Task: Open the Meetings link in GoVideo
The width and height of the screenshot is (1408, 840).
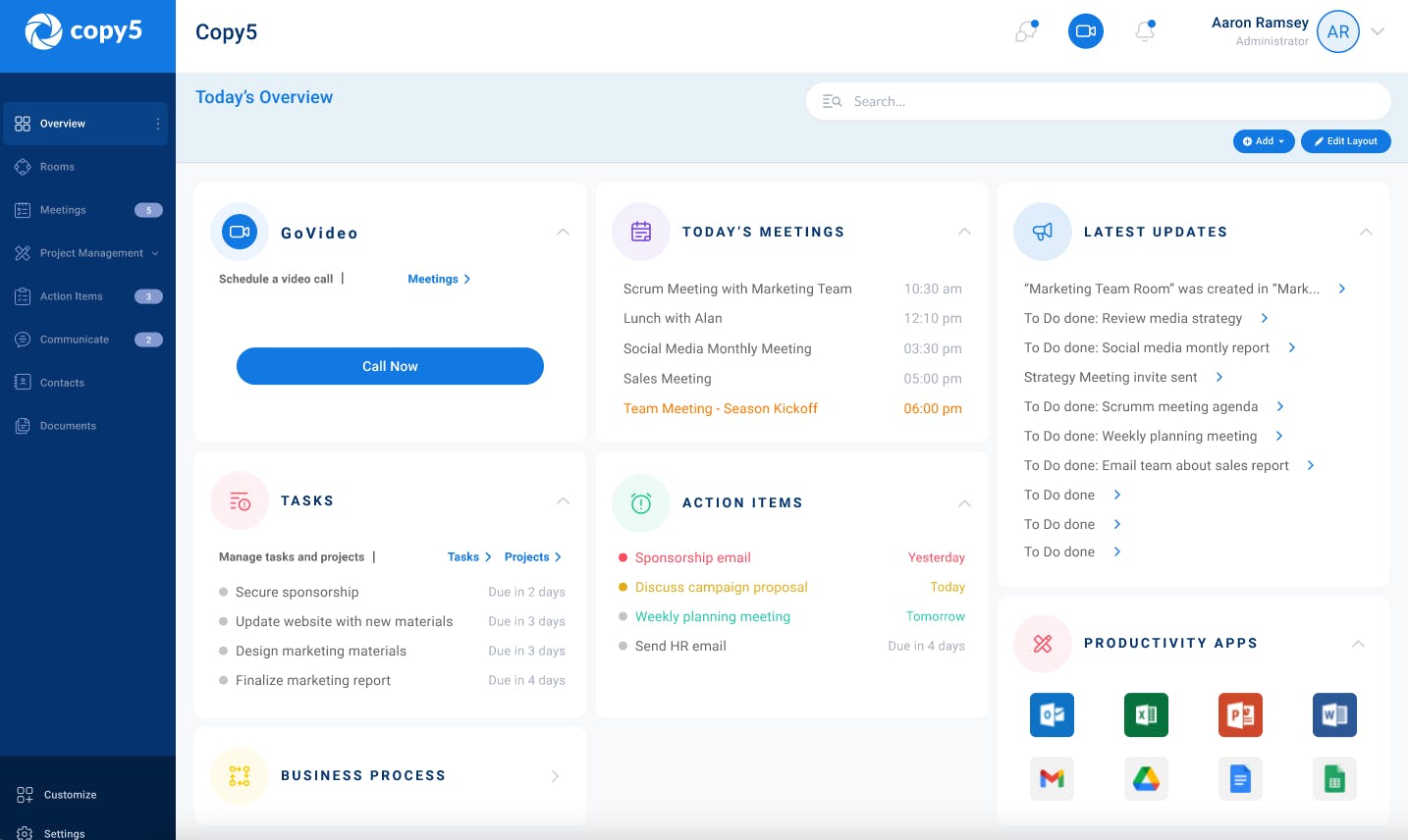Action: pyautogui.click(x=439, y=279)
